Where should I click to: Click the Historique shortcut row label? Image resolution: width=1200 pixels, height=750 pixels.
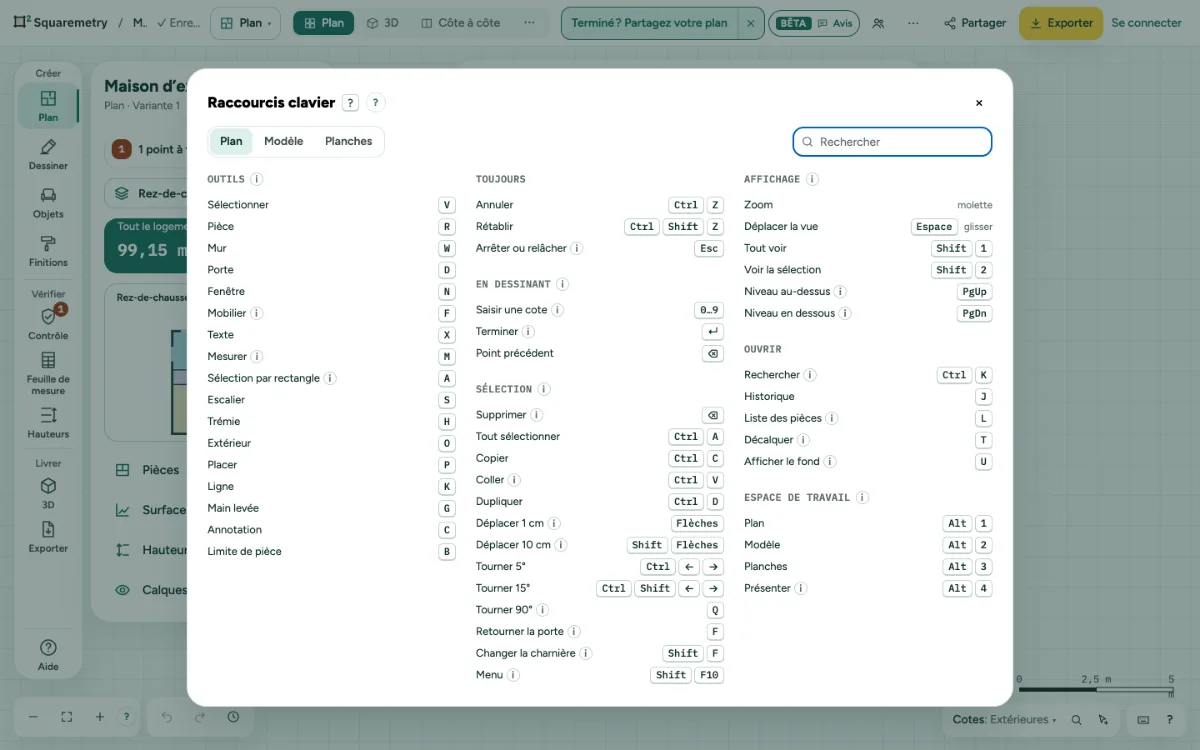pyautogui.click(x=769, y=397)
